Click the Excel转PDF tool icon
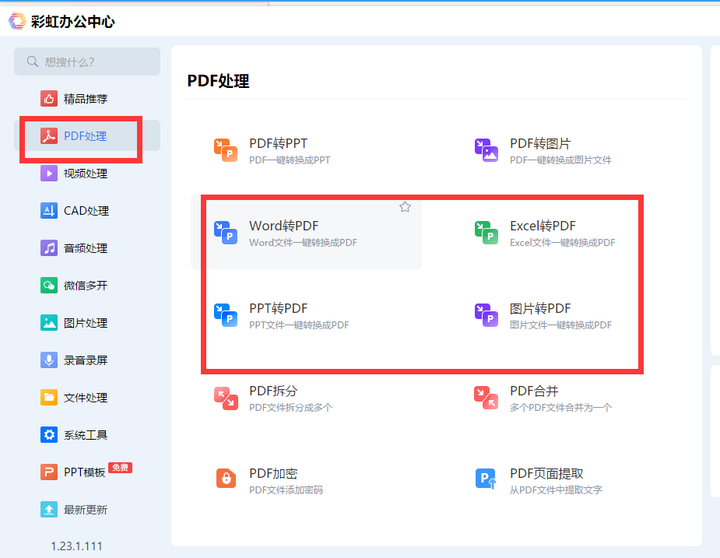 (486, 233)
